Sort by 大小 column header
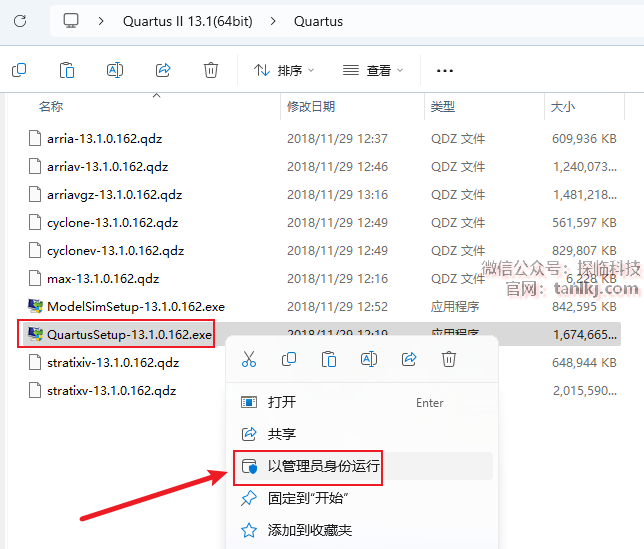This screenshot has height=549, width=644. point(563,107)
